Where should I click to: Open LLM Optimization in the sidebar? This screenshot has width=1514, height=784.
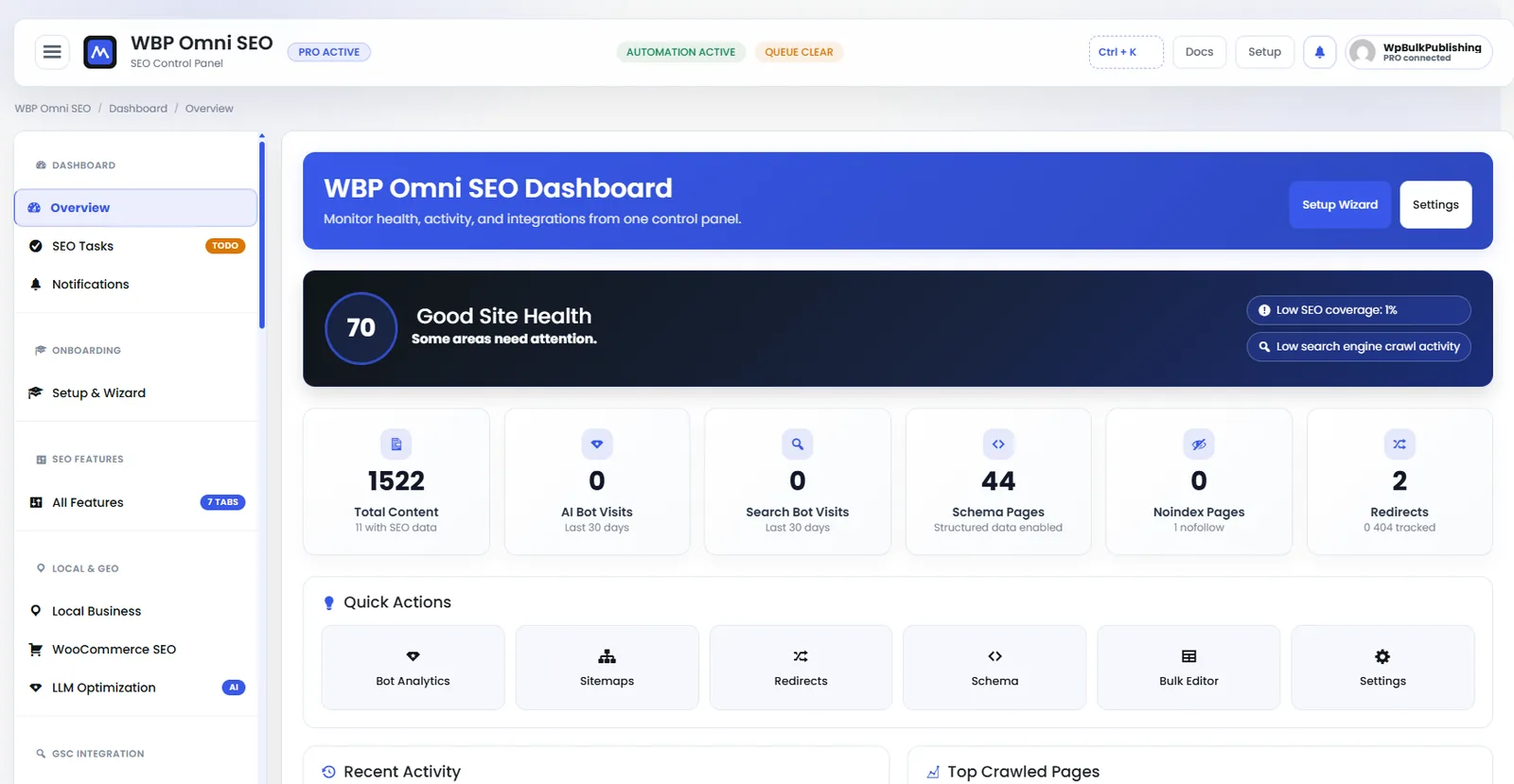(x=135, y=688)
